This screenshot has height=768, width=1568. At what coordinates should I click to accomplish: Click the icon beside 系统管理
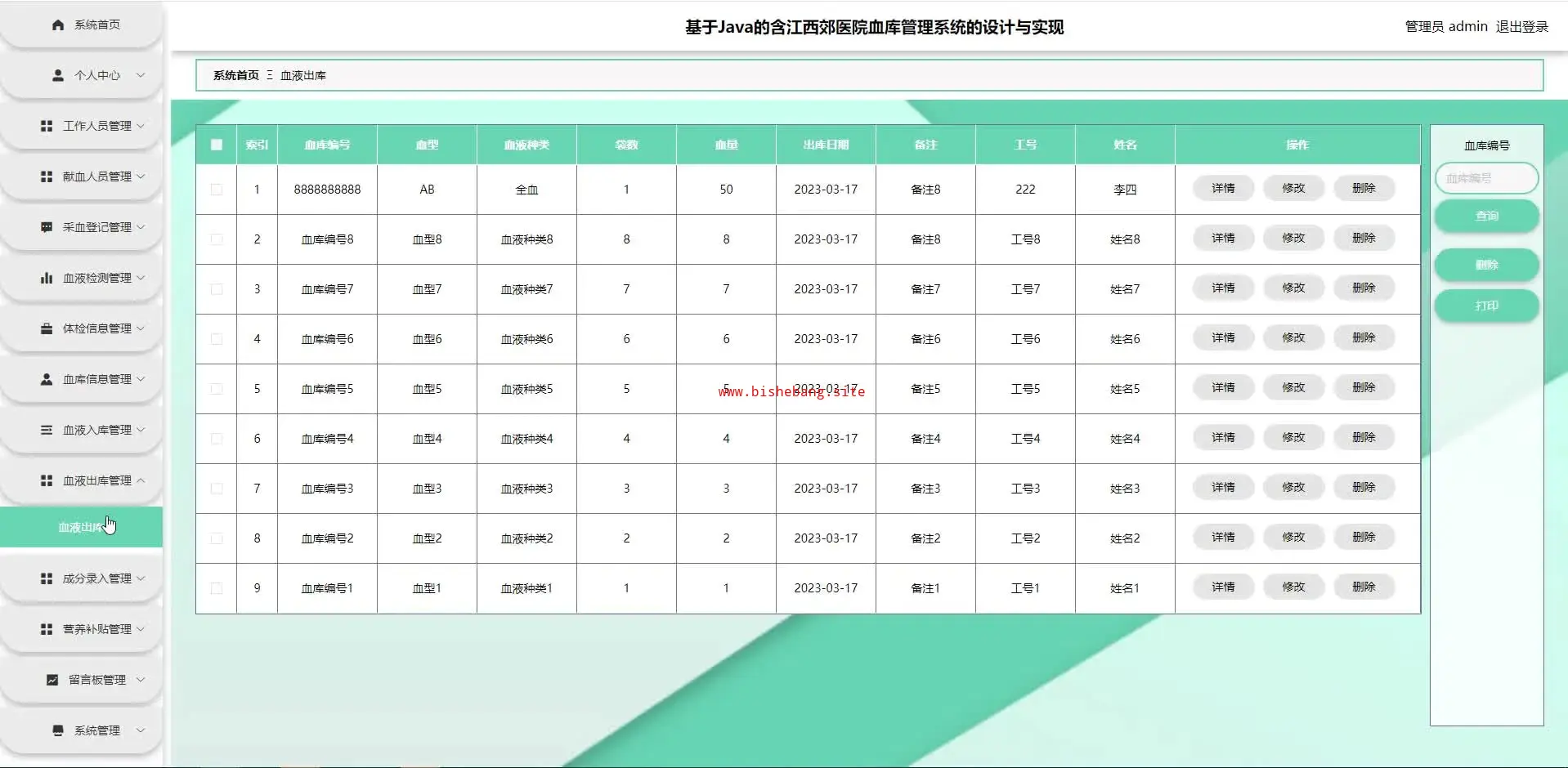(58, 730)
